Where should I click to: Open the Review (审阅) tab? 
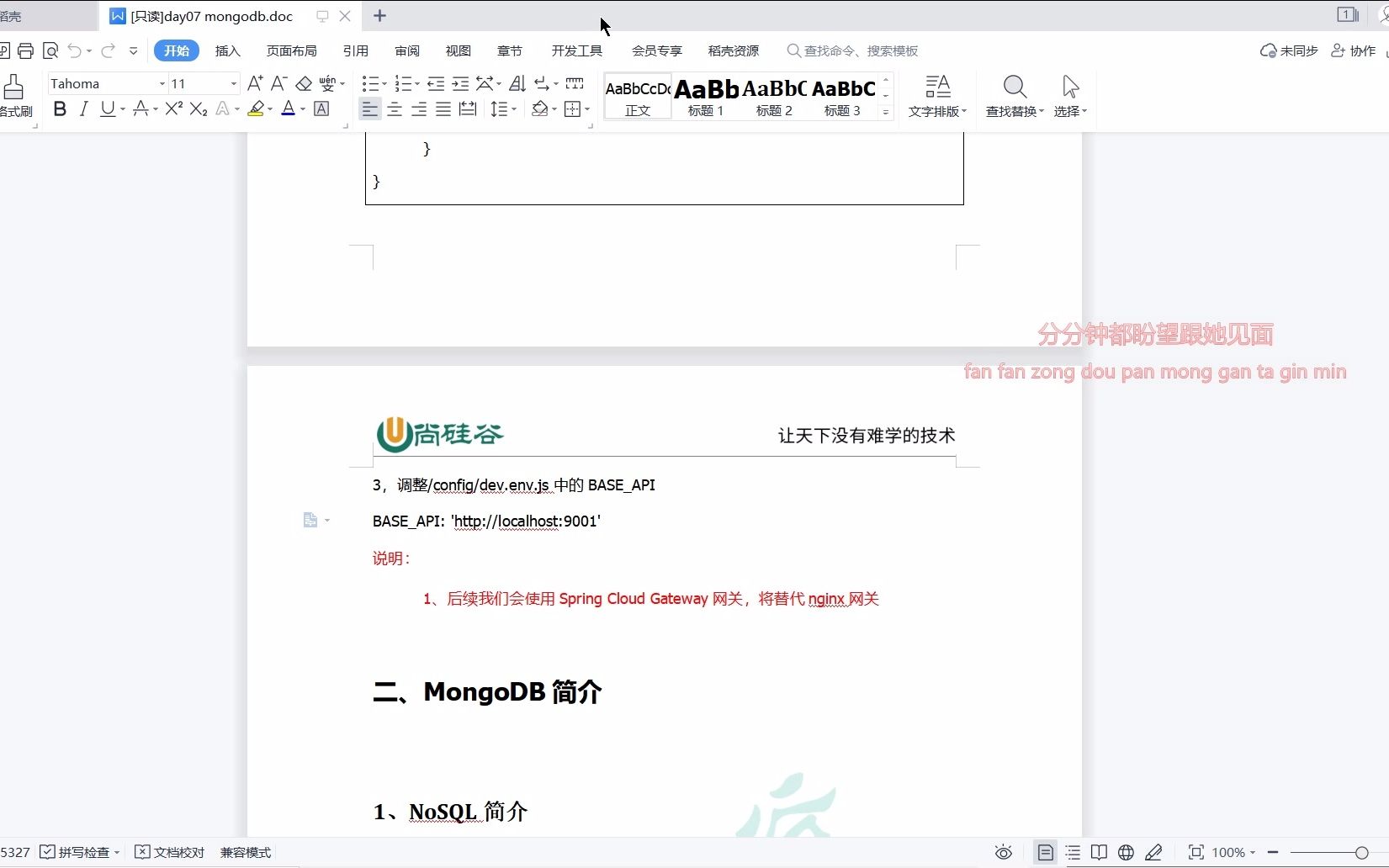click(x=407, y=50)
